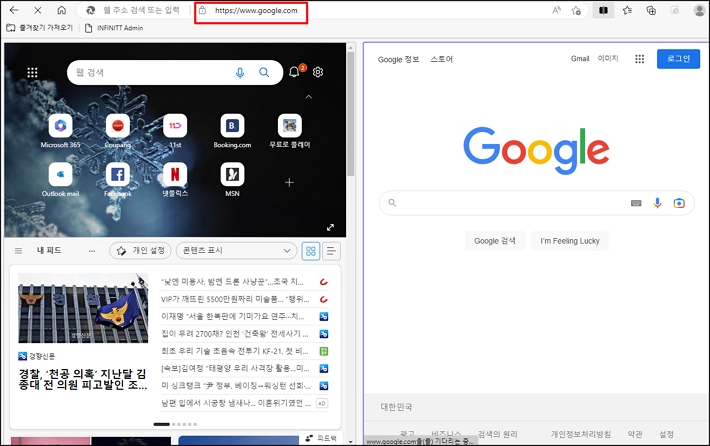This screenshot has height=446, width=710.
Task: Switch feed to grid view
Action: [x=311, y=251]
